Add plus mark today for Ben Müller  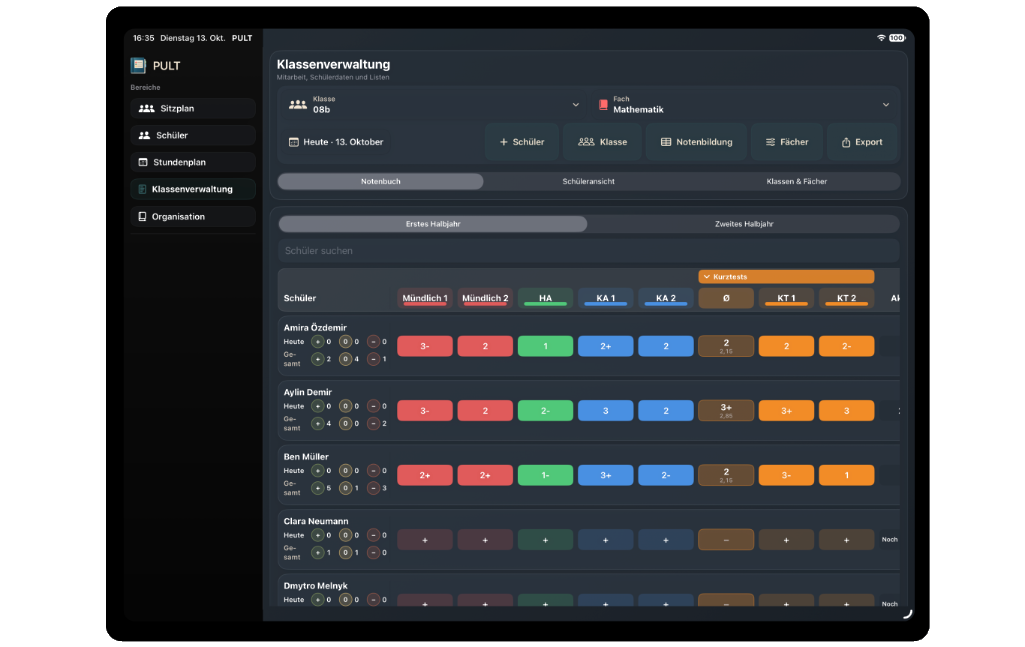[318, 471]
